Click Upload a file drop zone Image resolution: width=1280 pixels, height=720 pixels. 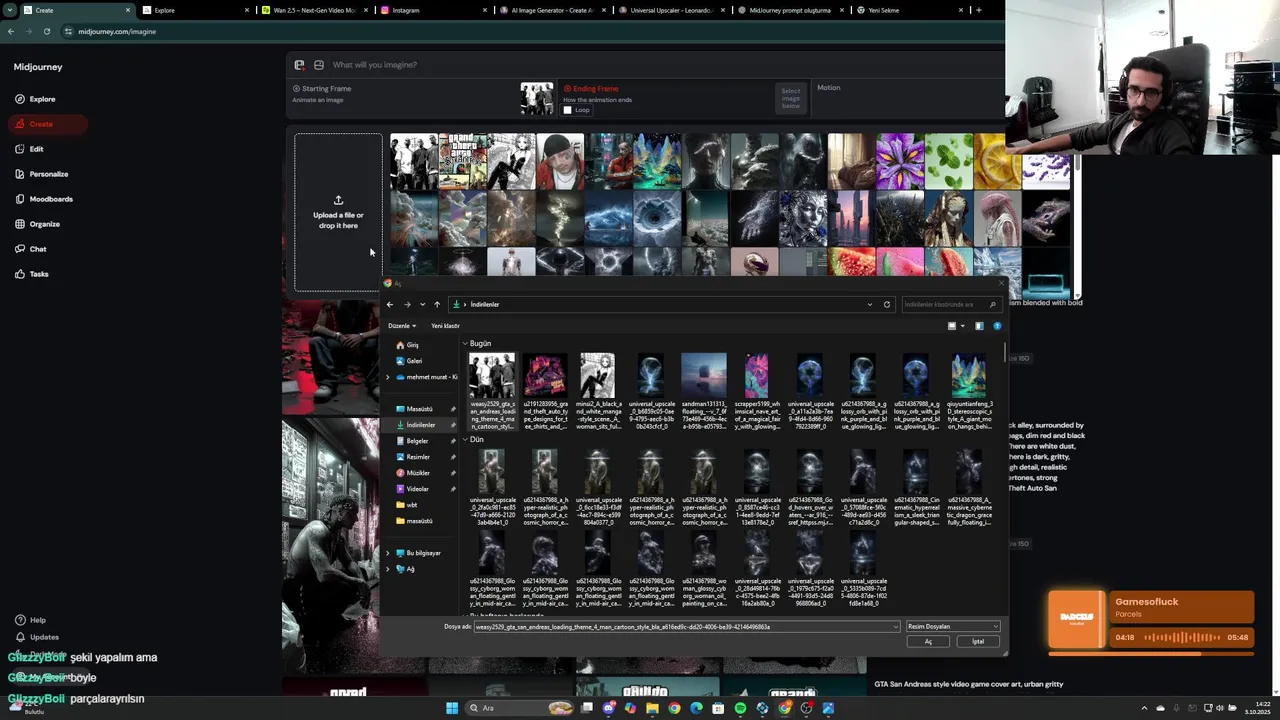(x=338, y=212)
